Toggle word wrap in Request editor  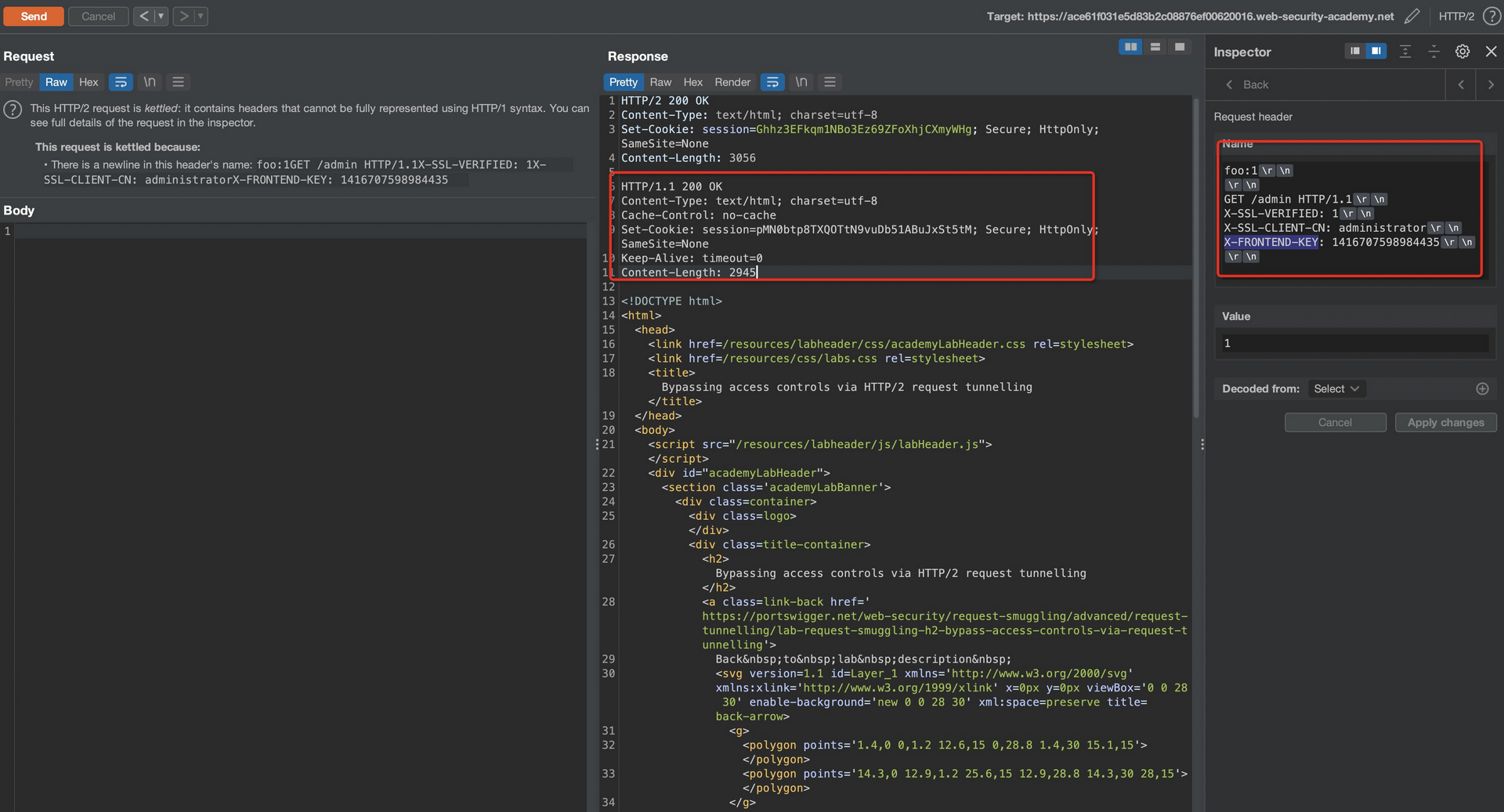coord(121,82)
